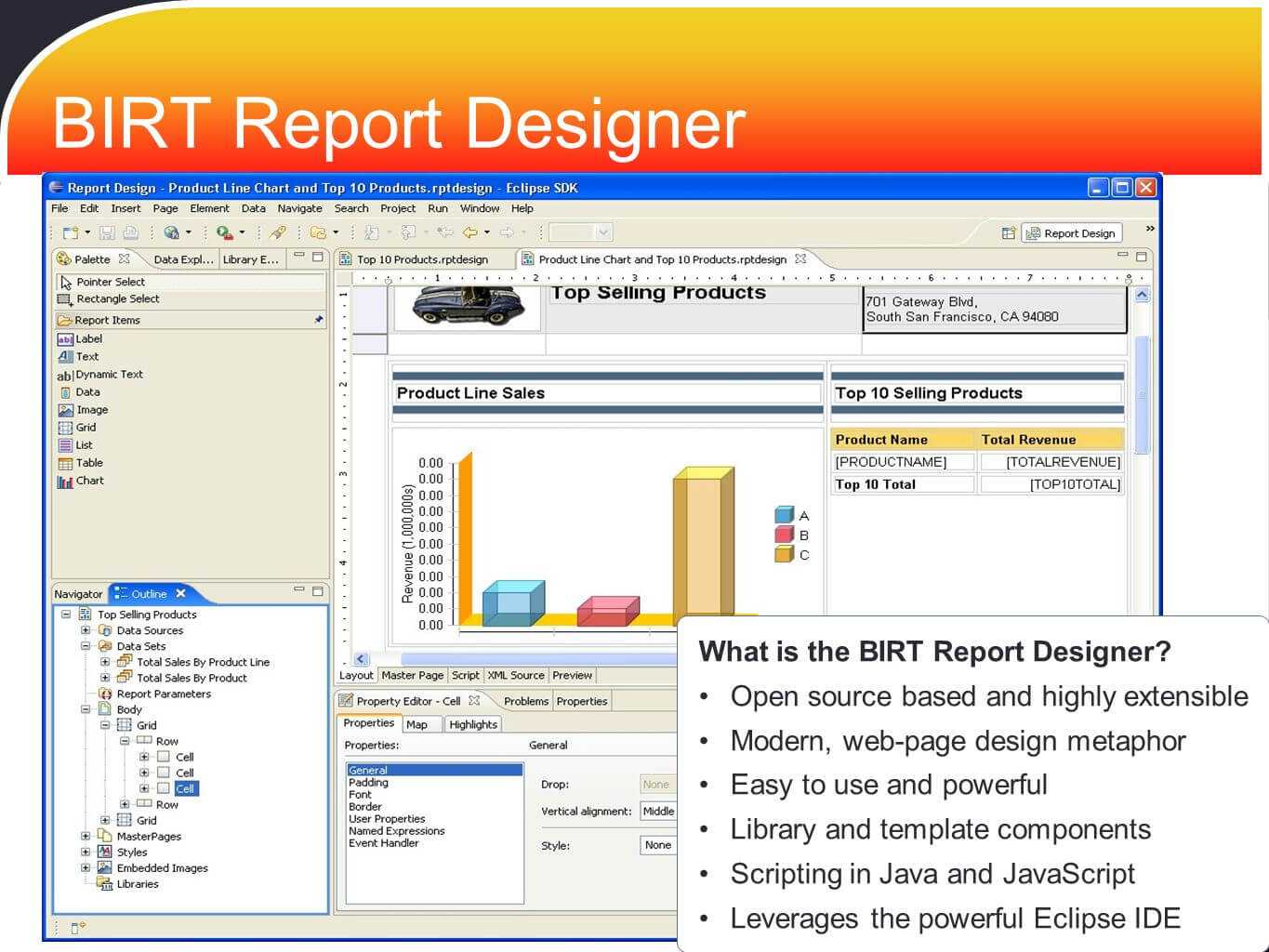Image resolution: width=1269 pixels, height=952 pixels.
Task: Click the Run (green play) toolbar icon
Action: coord(225,232)
